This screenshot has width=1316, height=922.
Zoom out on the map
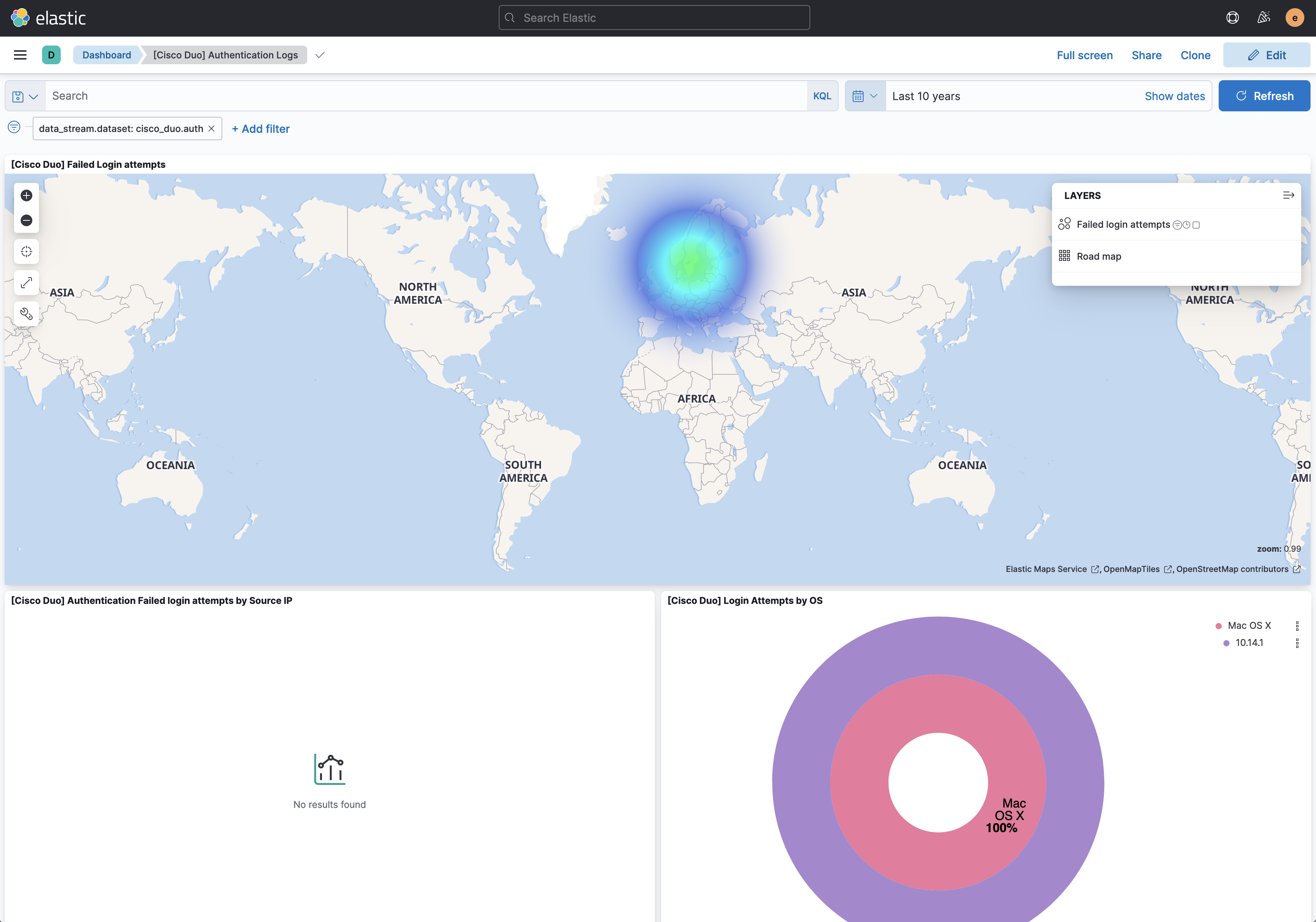coord(26,221)
